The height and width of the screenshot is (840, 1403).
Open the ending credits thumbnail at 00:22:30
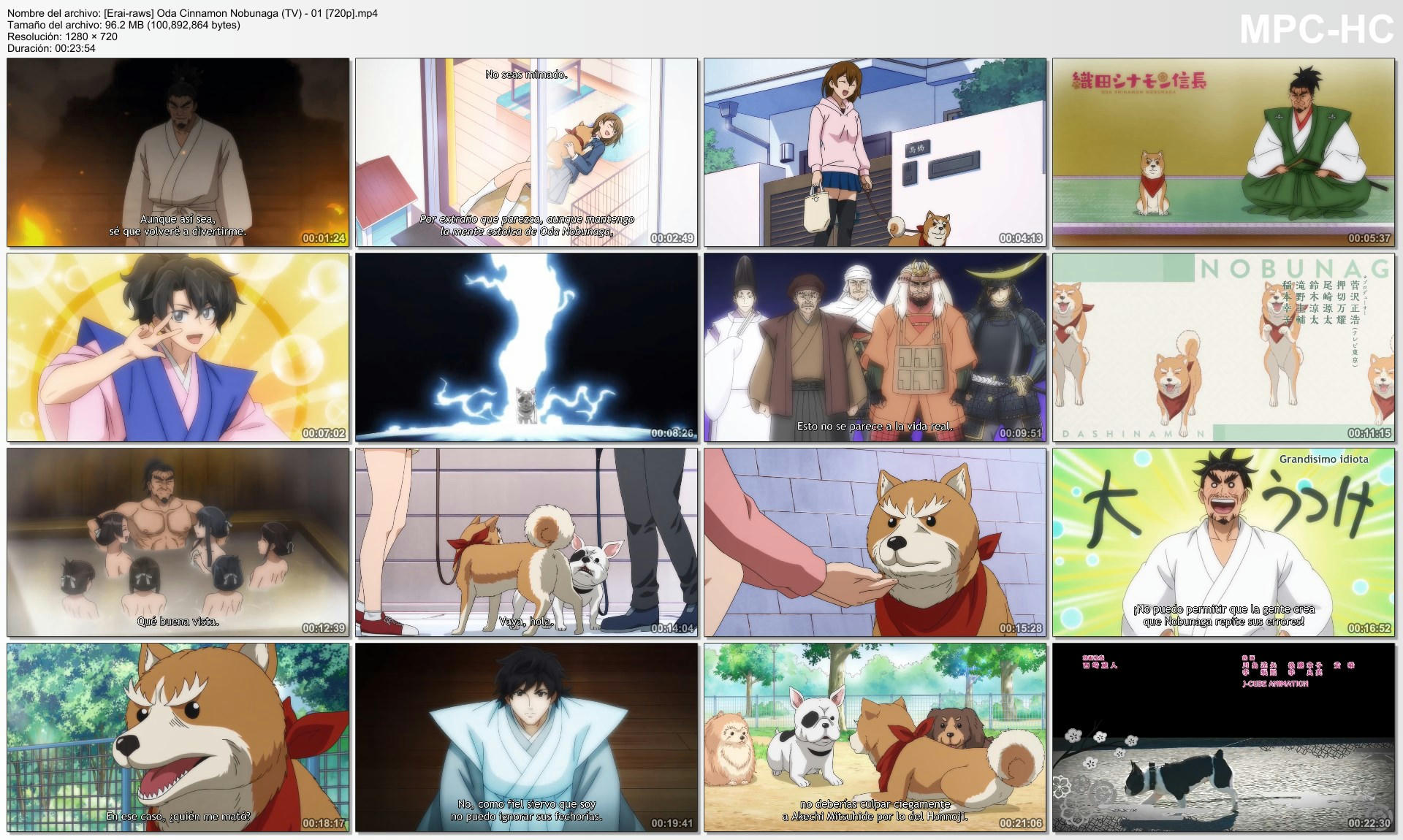pos(1223,738)
